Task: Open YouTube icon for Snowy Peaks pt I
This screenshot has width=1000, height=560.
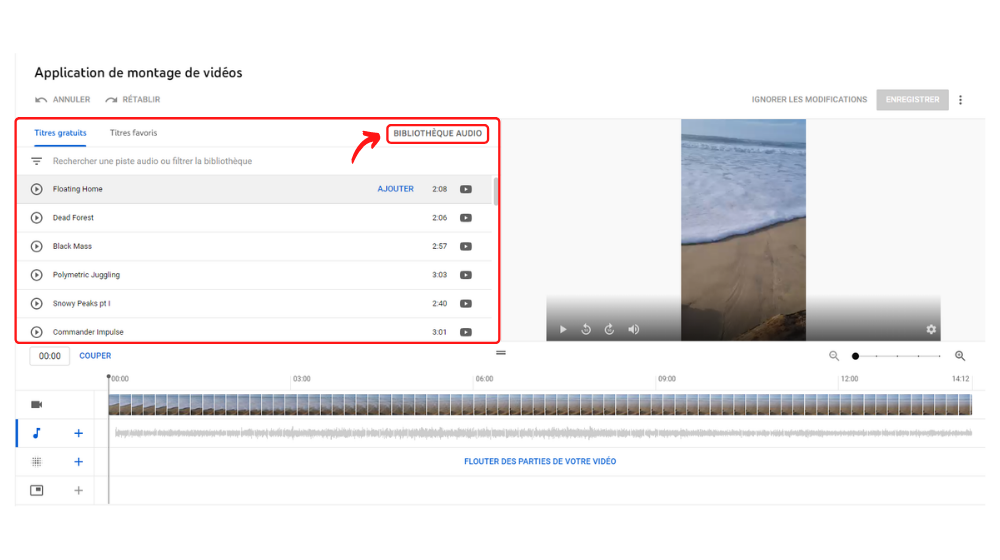Action: point(466,304)
